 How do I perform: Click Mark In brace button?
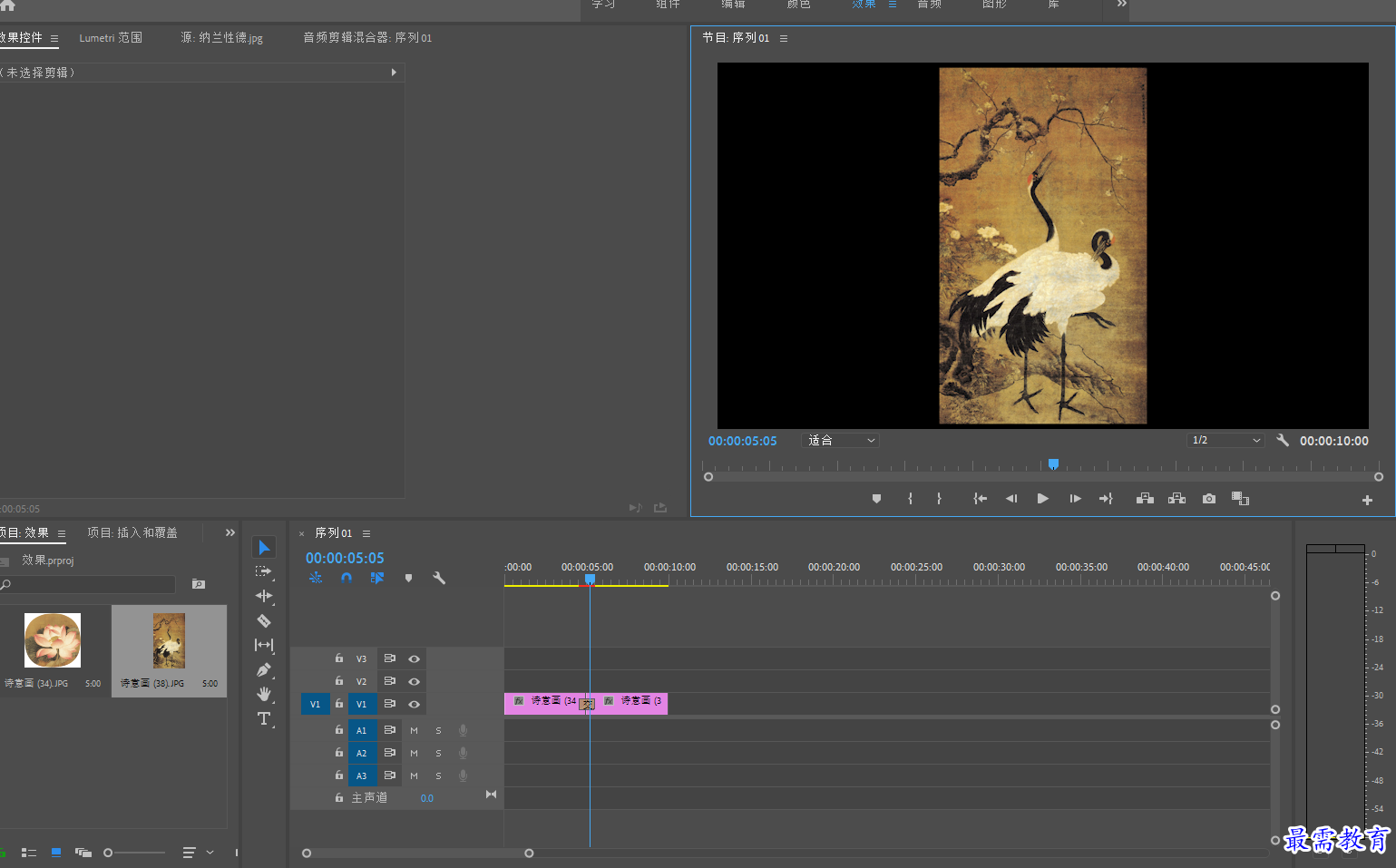click(x=910, y=499)
